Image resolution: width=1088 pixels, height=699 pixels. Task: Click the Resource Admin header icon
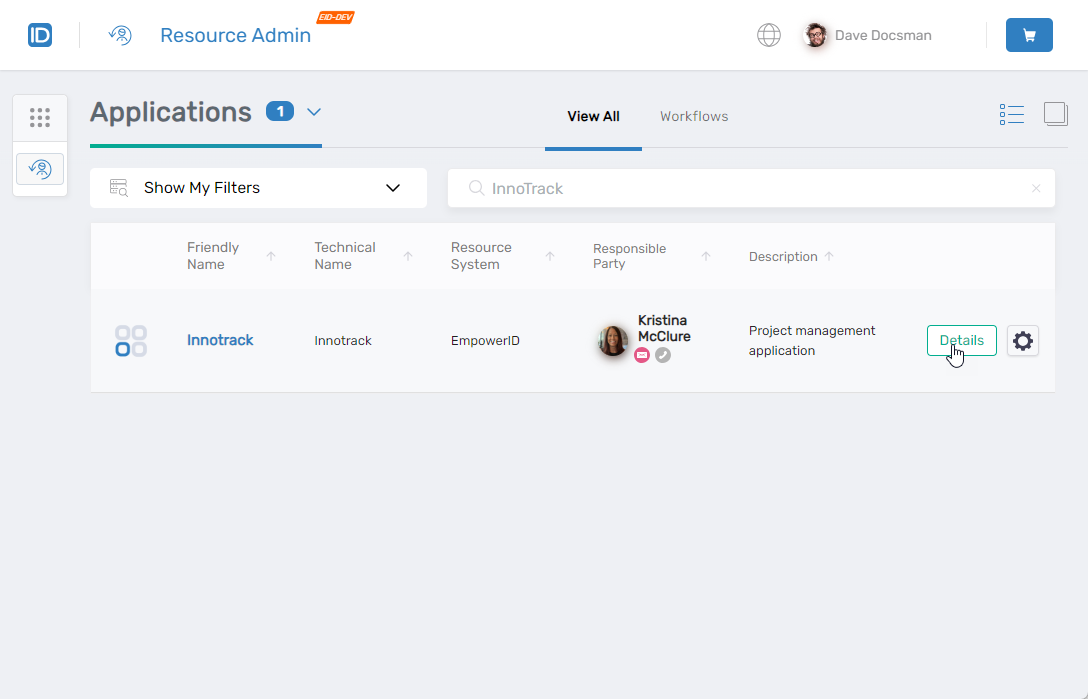click(120, 36)
